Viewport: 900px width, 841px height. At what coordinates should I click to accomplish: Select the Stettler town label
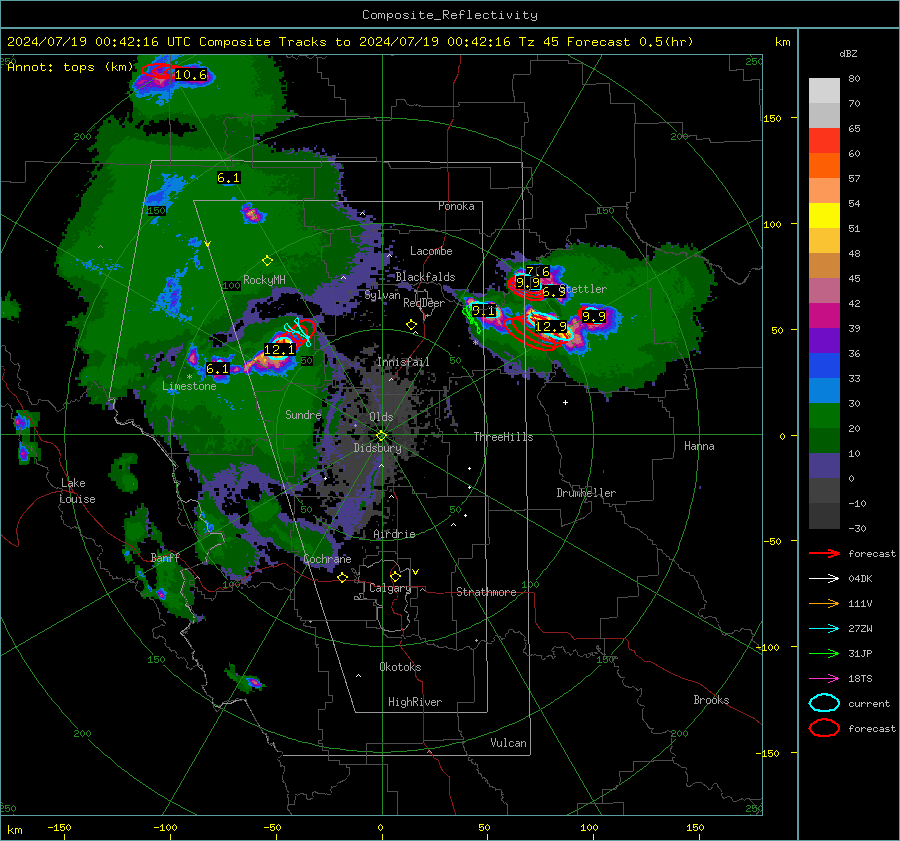[583, 289]
